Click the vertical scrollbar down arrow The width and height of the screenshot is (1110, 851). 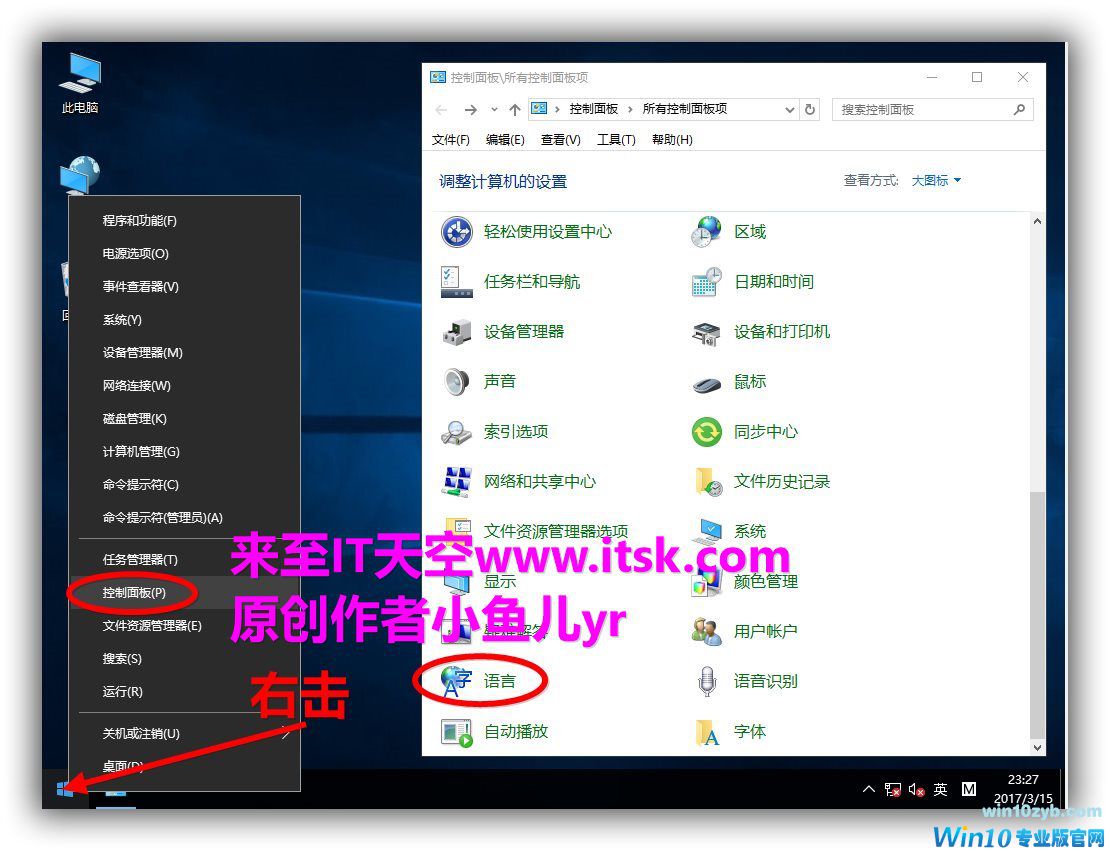pyautogui.click(x=1037, y=747)
